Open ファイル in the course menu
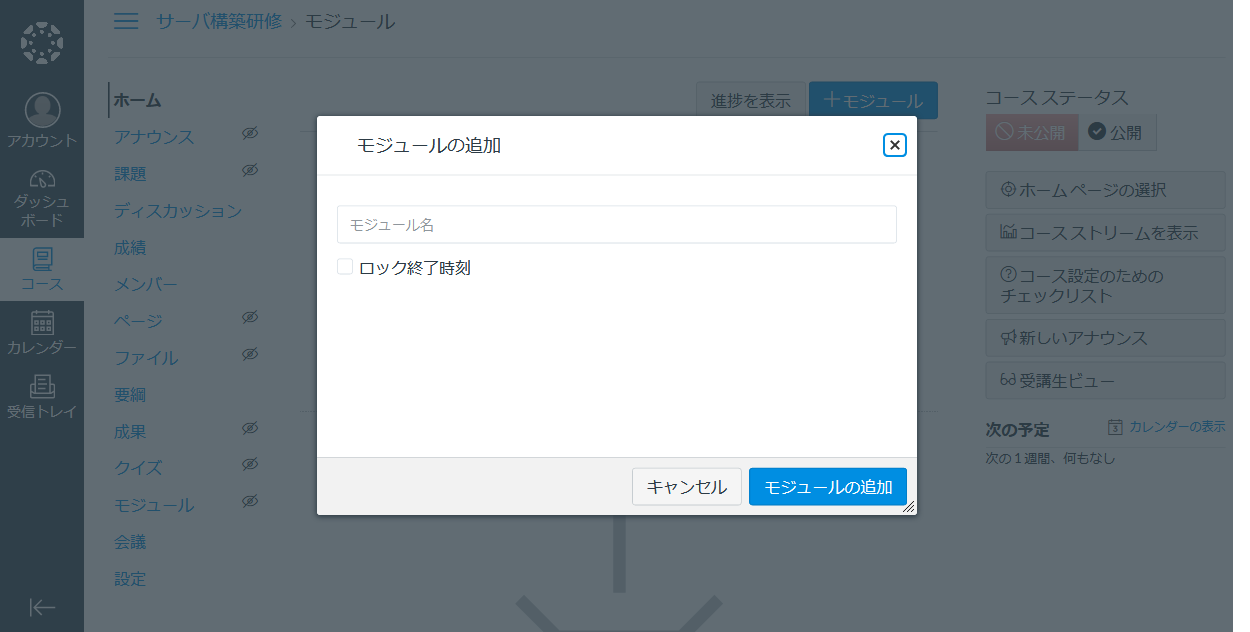1250x632 pixels. (146, 358)
